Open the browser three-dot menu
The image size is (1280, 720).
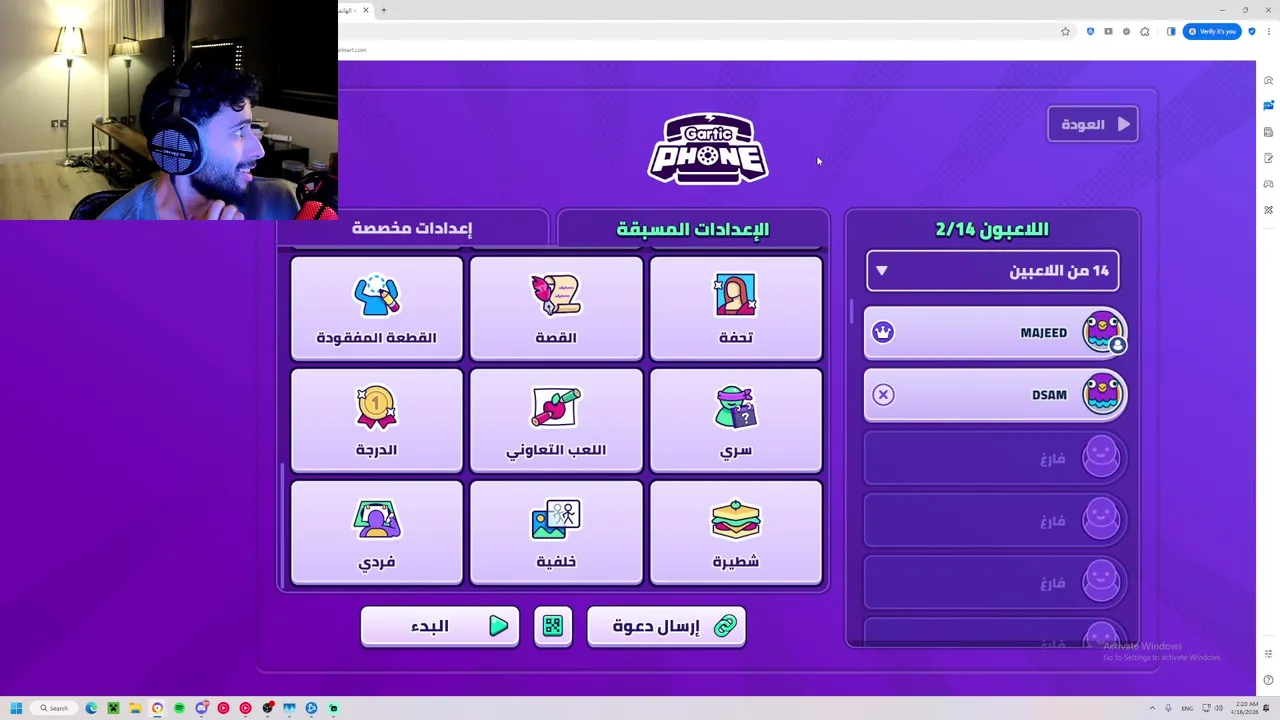coord(1268,32)
